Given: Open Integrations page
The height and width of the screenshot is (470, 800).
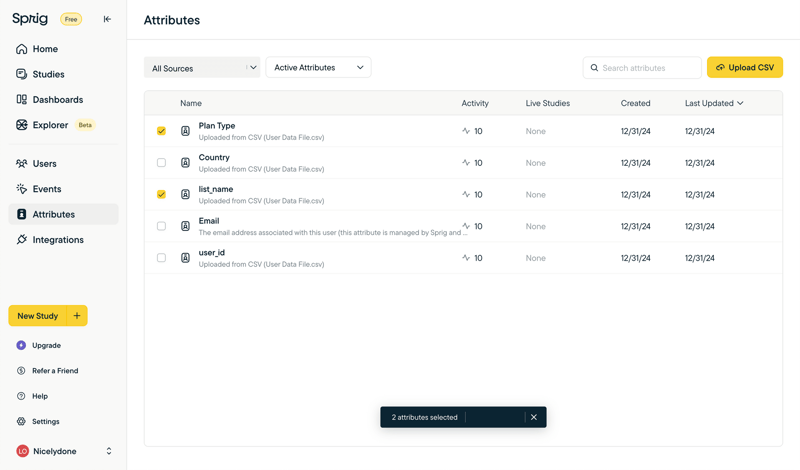Looking at the screenshot, I should pyautogui.click(x=63, y=240).
